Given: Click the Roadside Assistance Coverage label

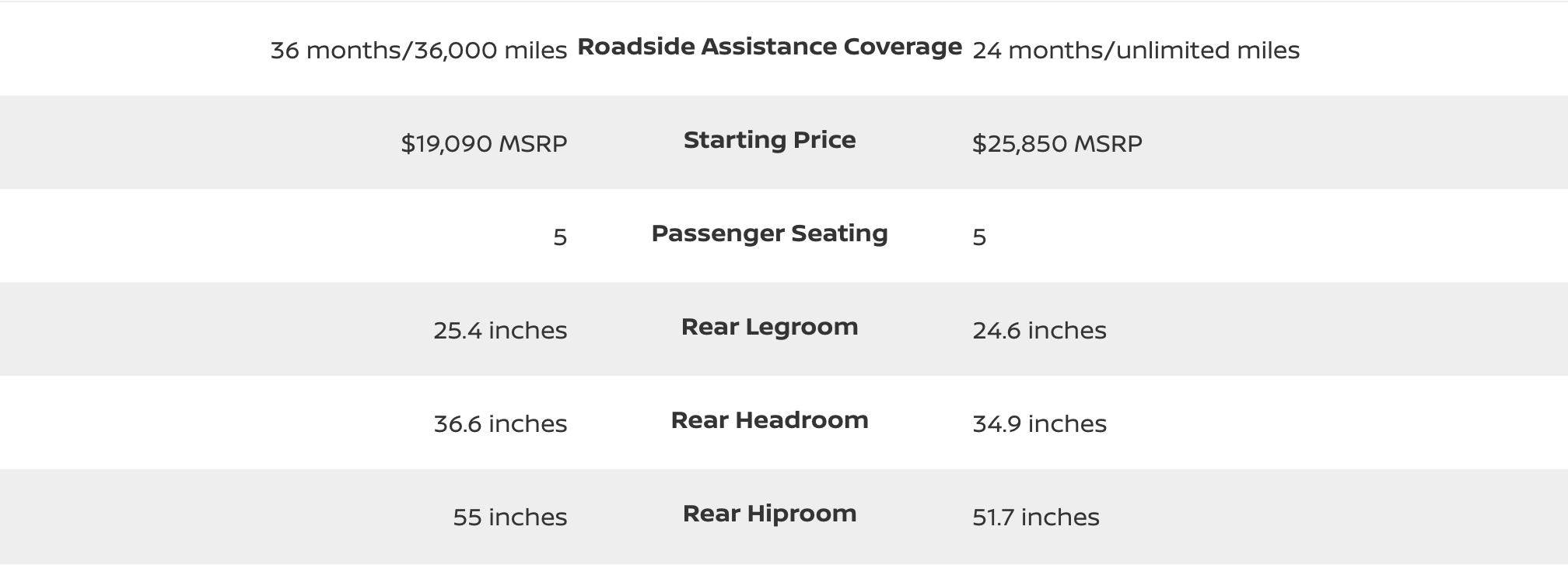Looking at the screenshot, I should pos(769,47).
